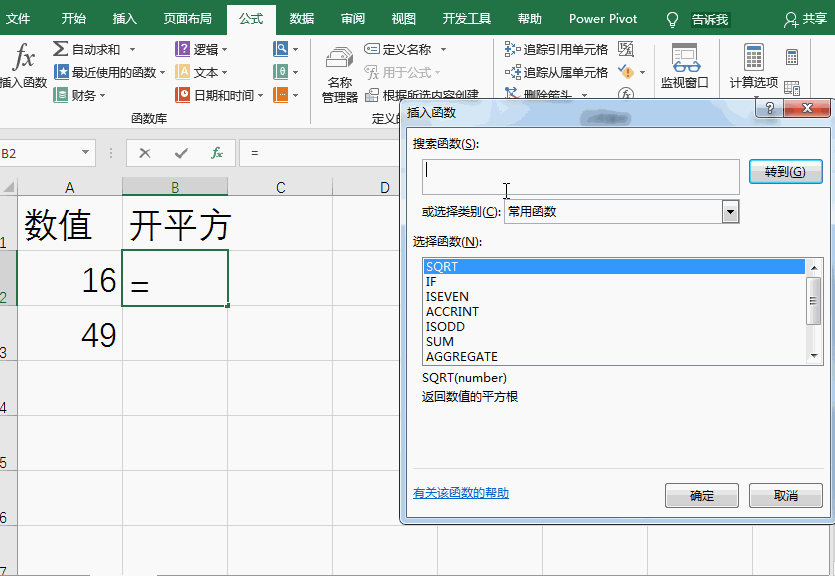Toggle Show Formulas icon in ribbon
The height and width of the screenshot is (576, 835).
point(626,49)
